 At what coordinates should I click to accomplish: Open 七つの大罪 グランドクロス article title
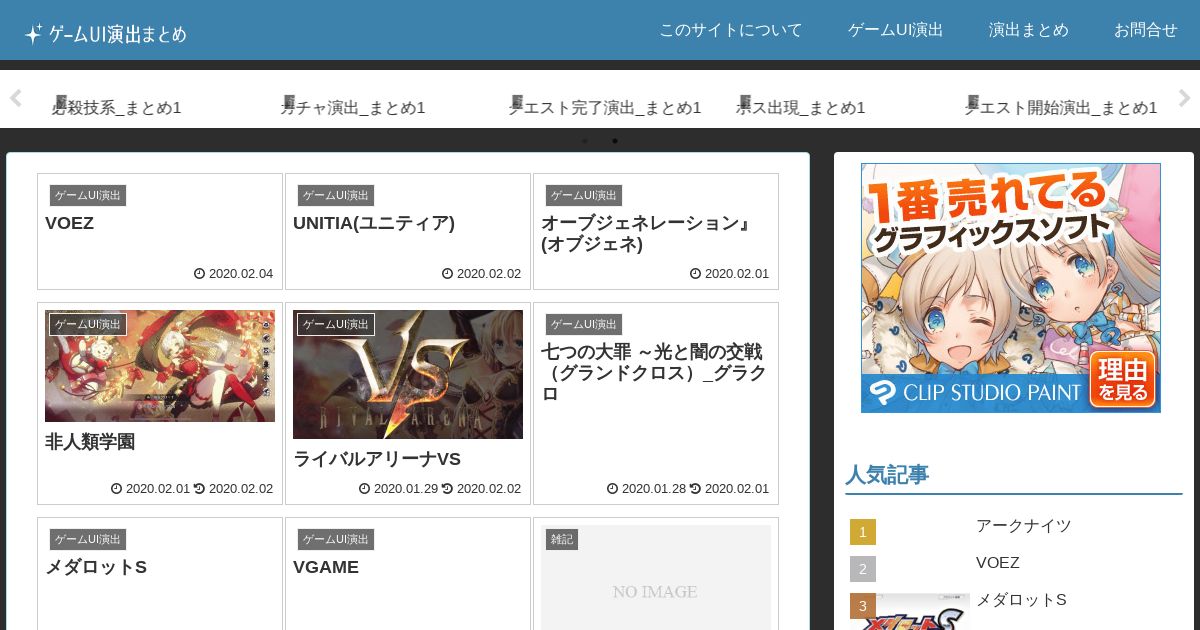tap(652, 372)
